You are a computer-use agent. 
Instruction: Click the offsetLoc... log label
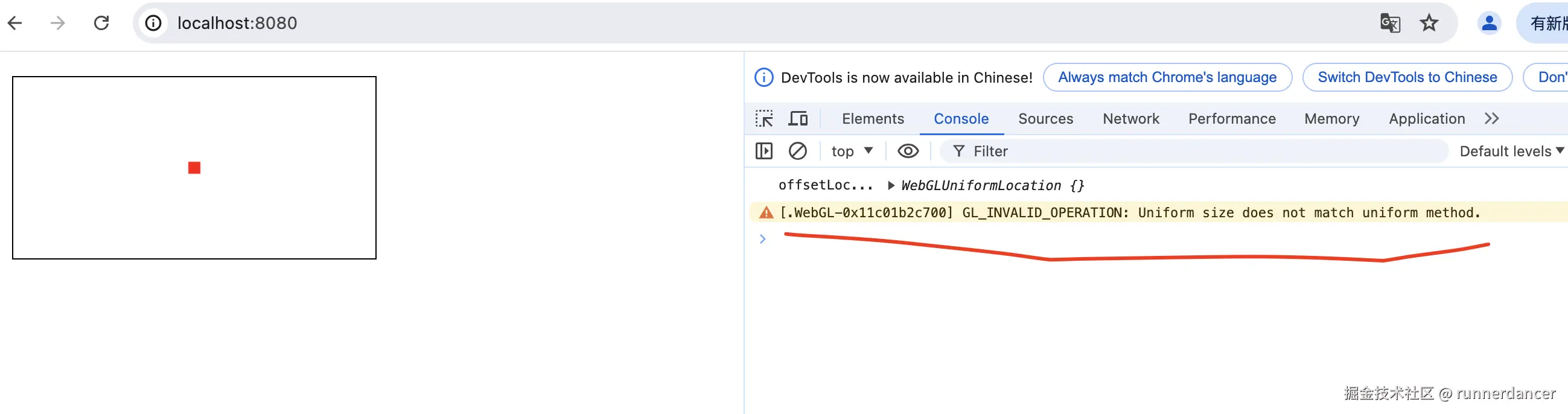click(826, 185)
